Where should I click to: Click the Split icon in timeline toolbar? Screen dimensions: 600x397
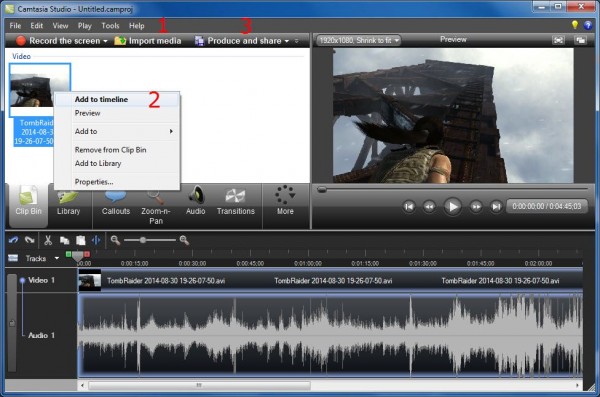[x=96, y=240]
